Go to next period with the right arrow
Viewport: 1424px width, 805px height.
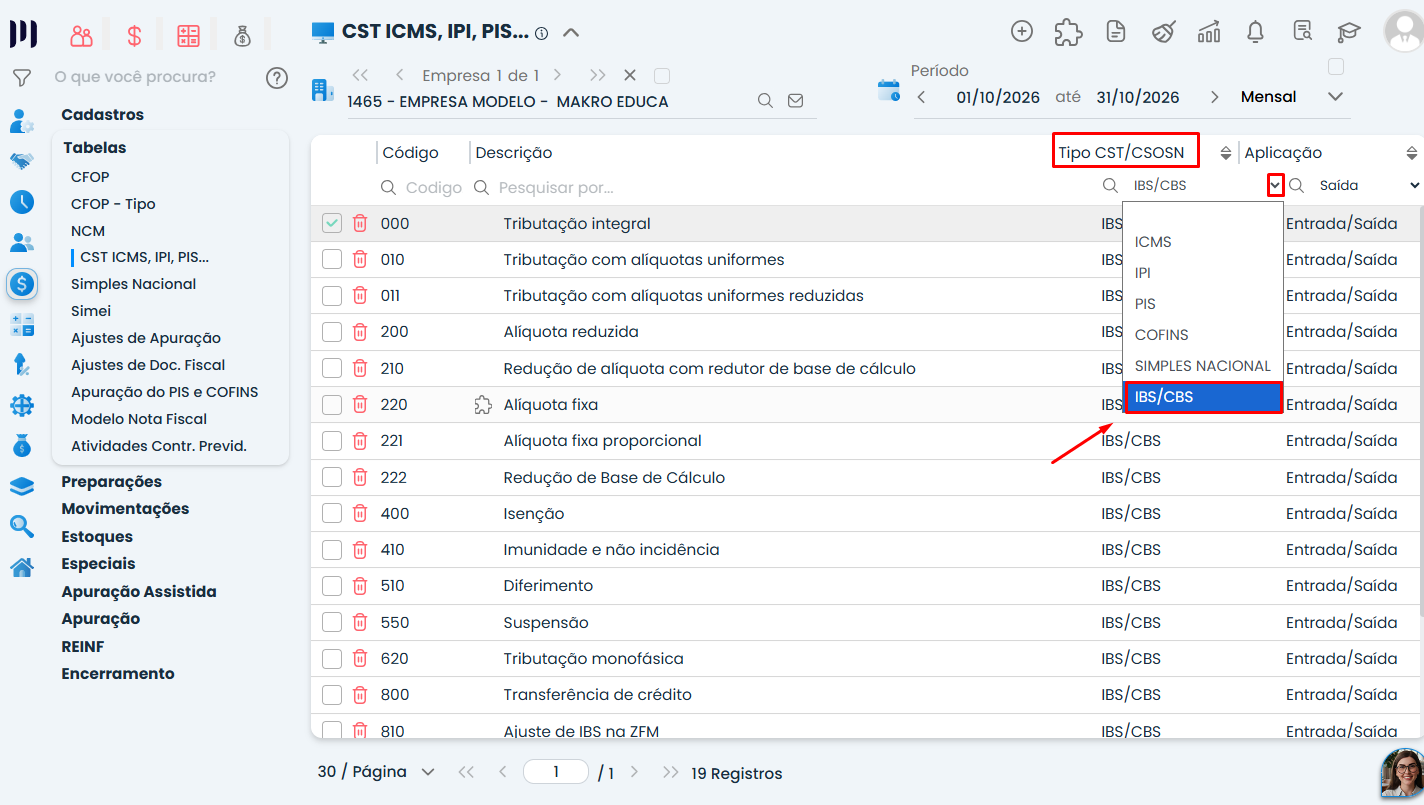click(x=1215, y=97)
